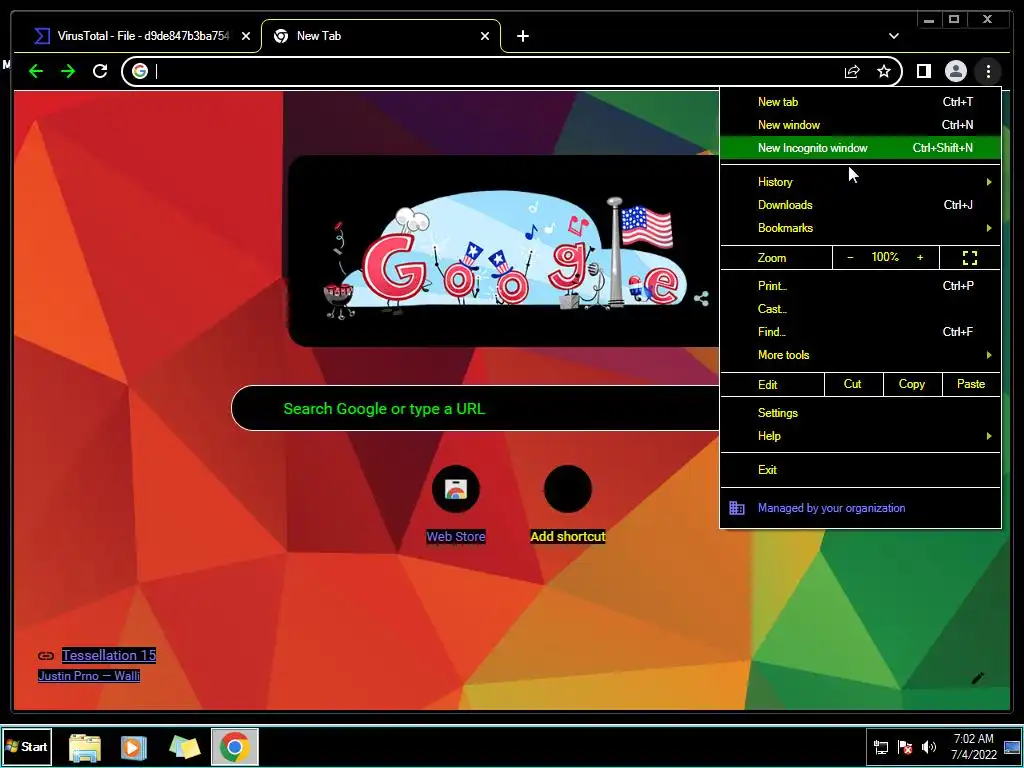Increase zoom with the plus button
The image size is (1024, 768).
(920, 258)
